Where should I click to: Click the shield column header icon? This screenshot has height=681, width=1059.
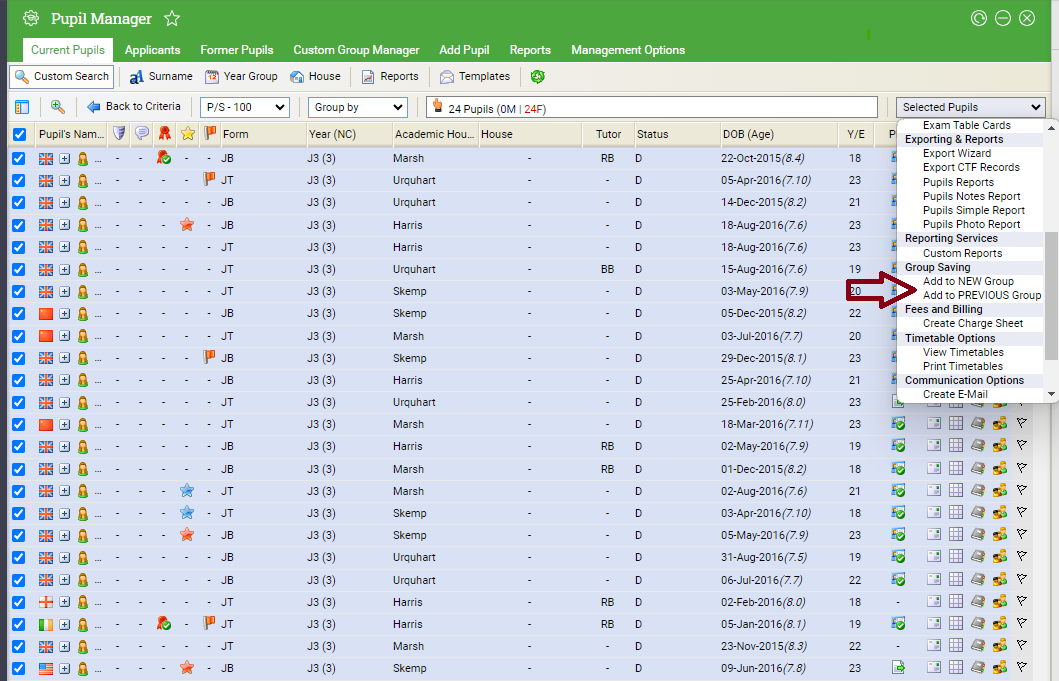119,133
